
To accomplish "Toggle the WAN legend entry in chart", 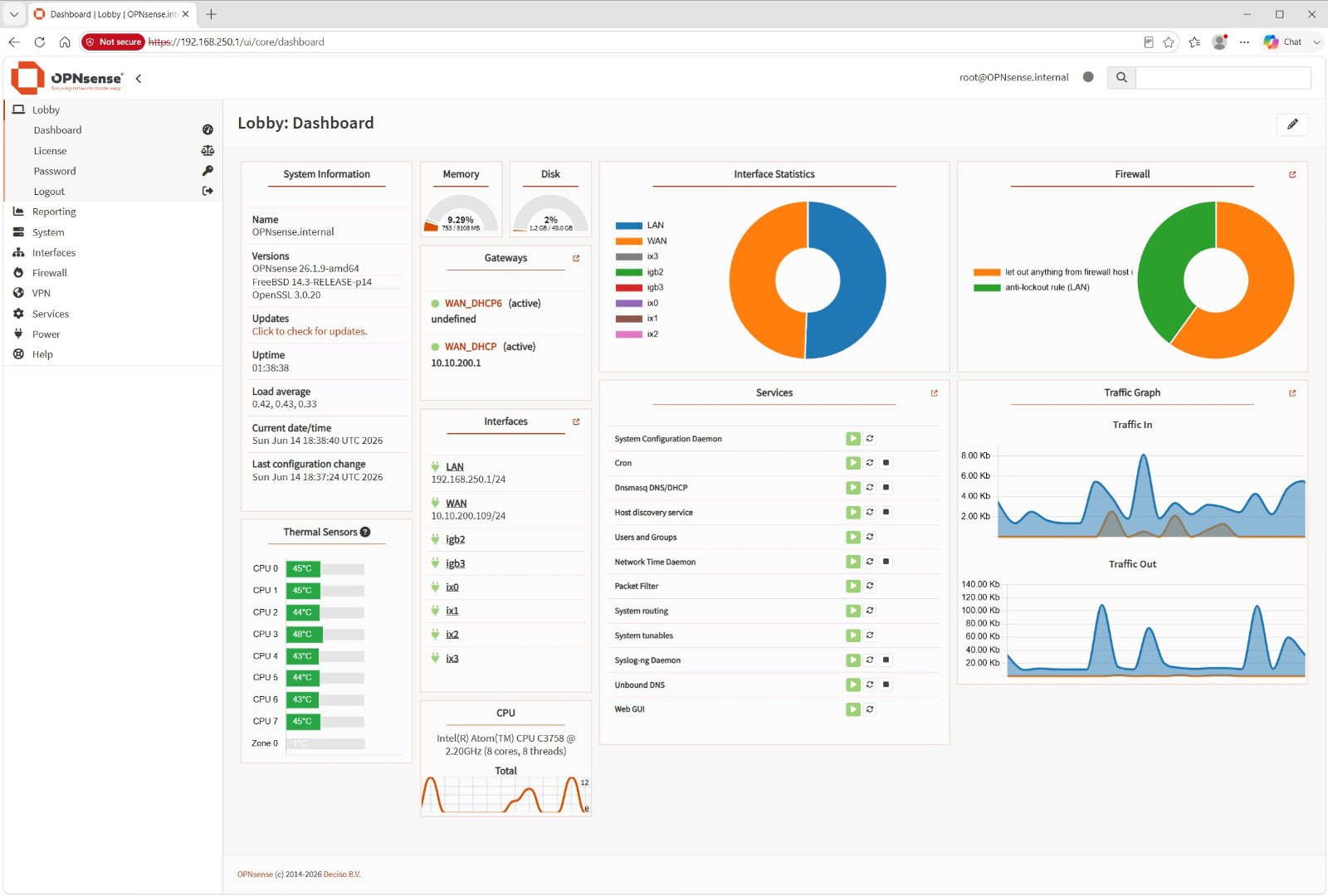I will tap(641, 241).
